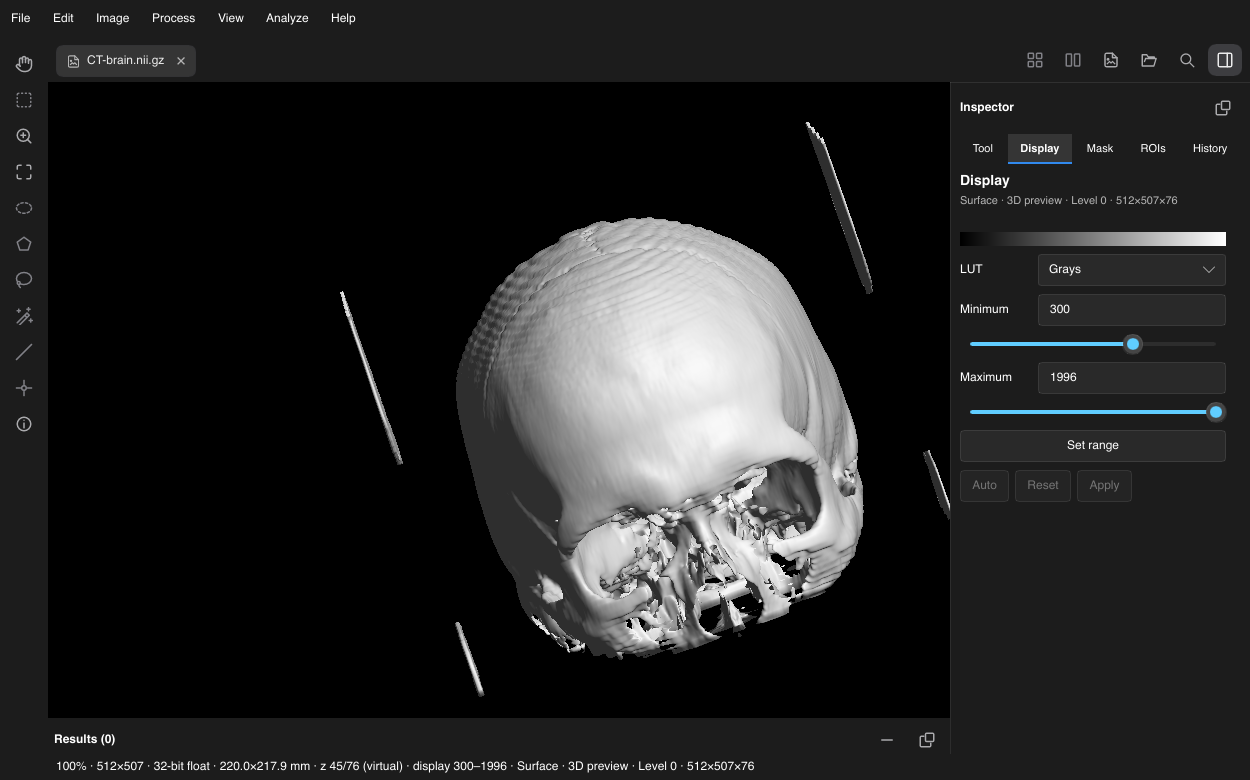Screen dimensions: 1250x780
Task: Click the Apply button
Action: tap(1104, 485)
